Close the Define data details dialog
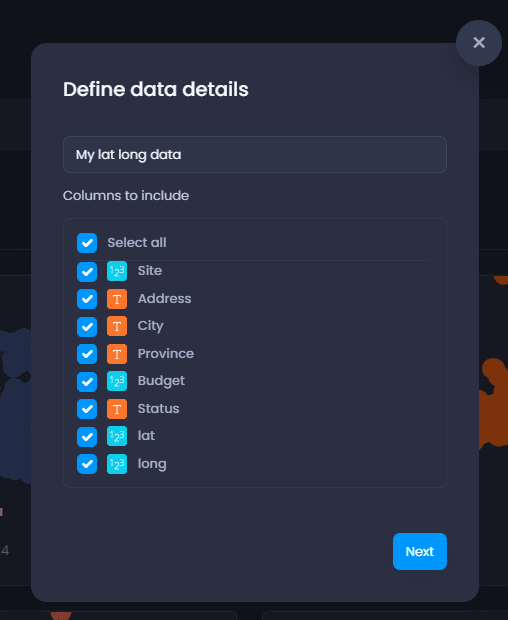 pyautogui.click(x=479, y=43)
